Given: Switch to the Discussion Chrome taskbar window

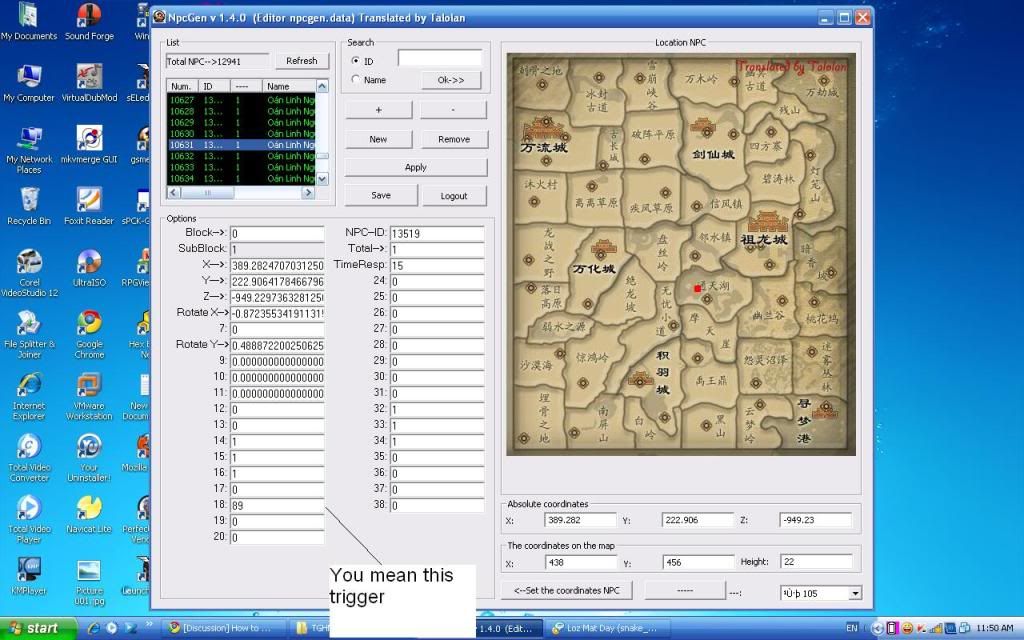Looking at the screenshot, I should click(225, 628).
